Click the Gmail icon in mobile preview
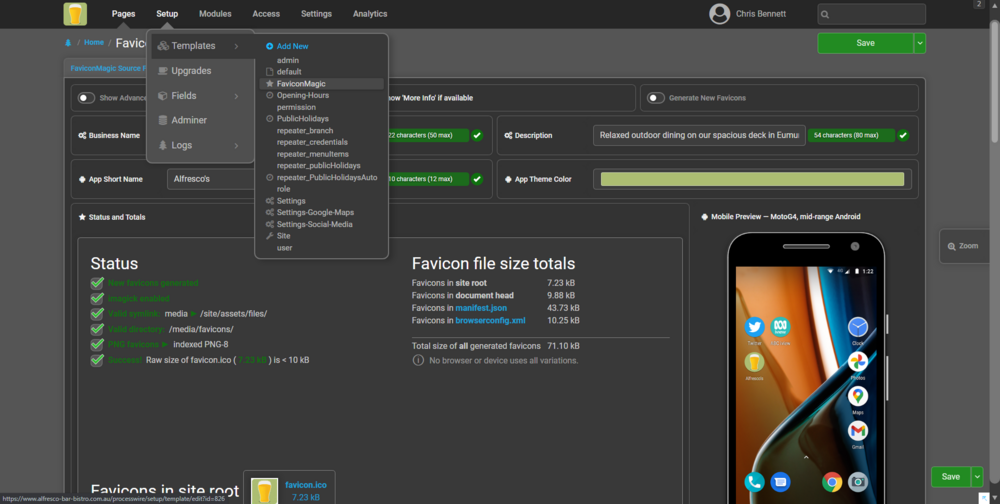Screen dimensions: 1000x504 click(x=857, y=431)
